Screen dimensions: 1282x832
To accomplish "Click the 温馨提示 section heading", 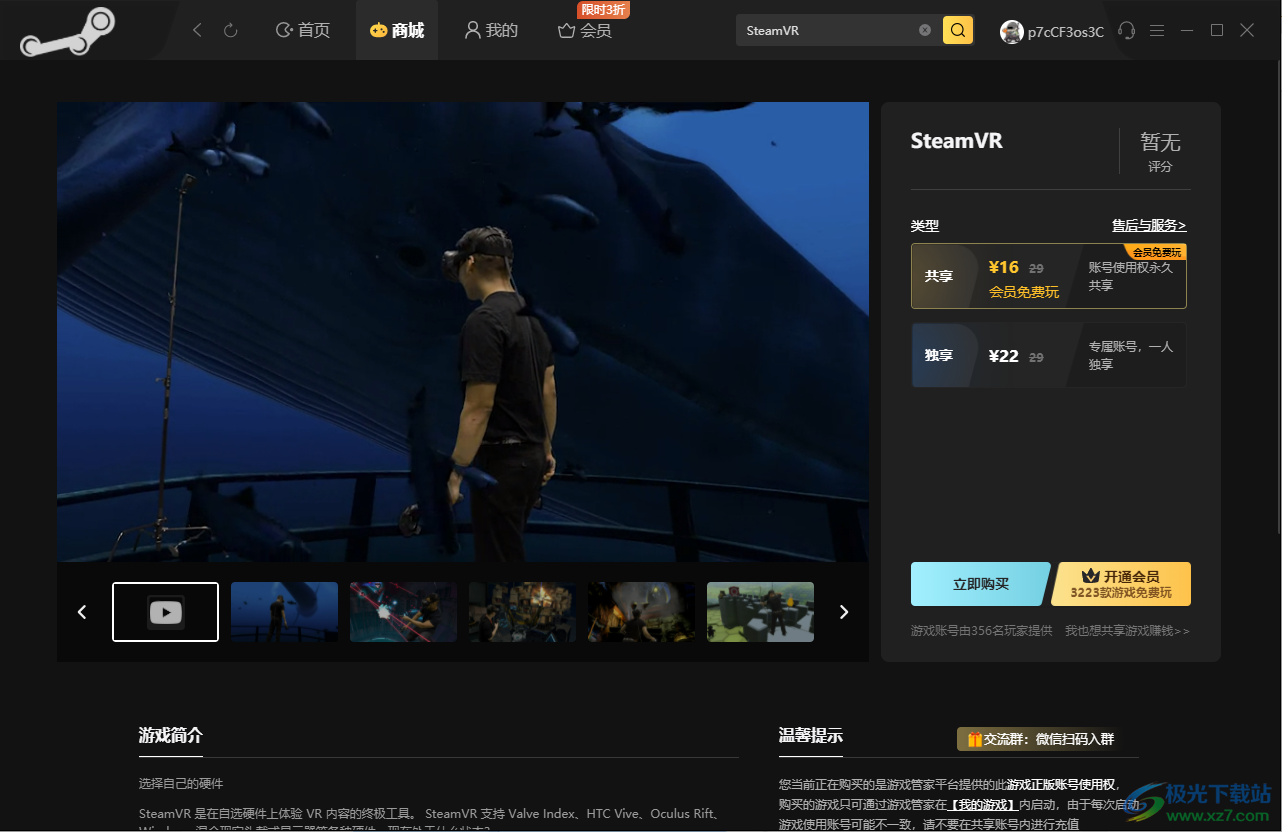I will click(x=811, y=735).
